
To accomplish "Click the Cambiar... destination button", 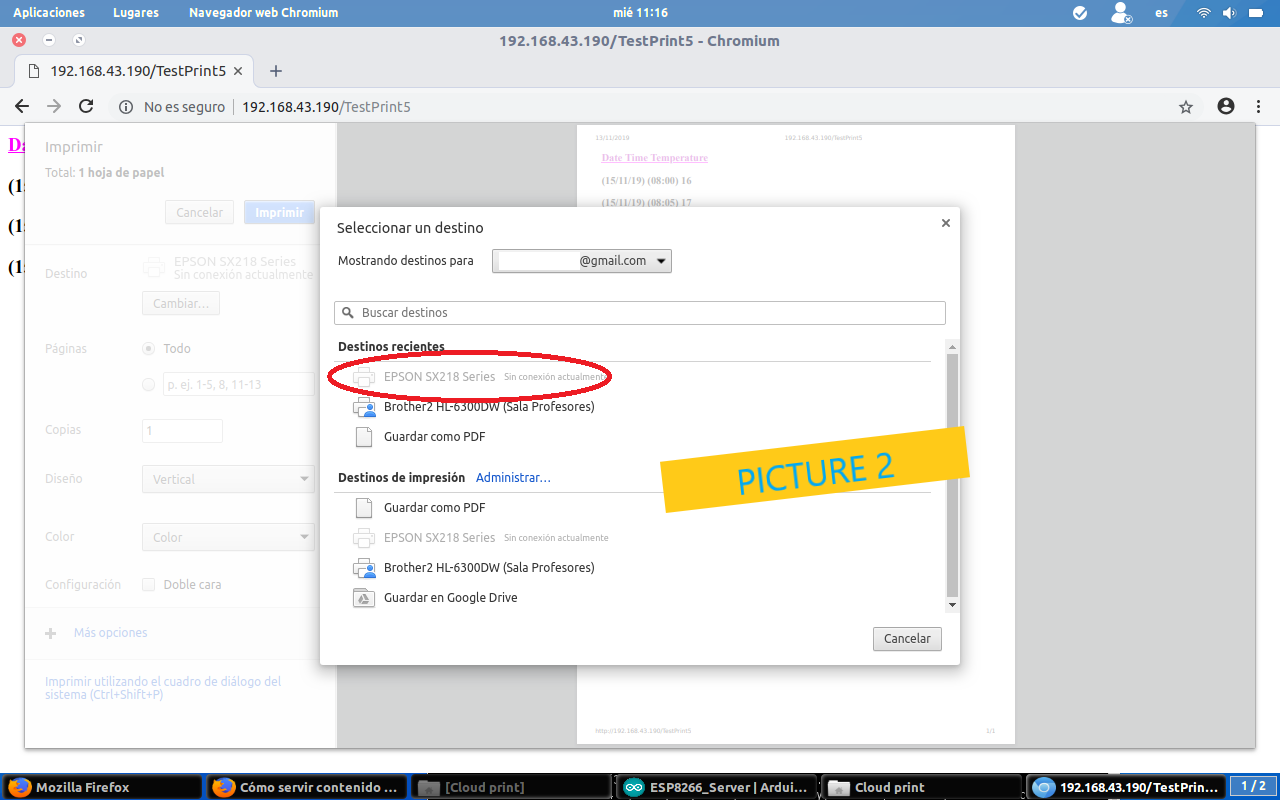I will [181, 303].
